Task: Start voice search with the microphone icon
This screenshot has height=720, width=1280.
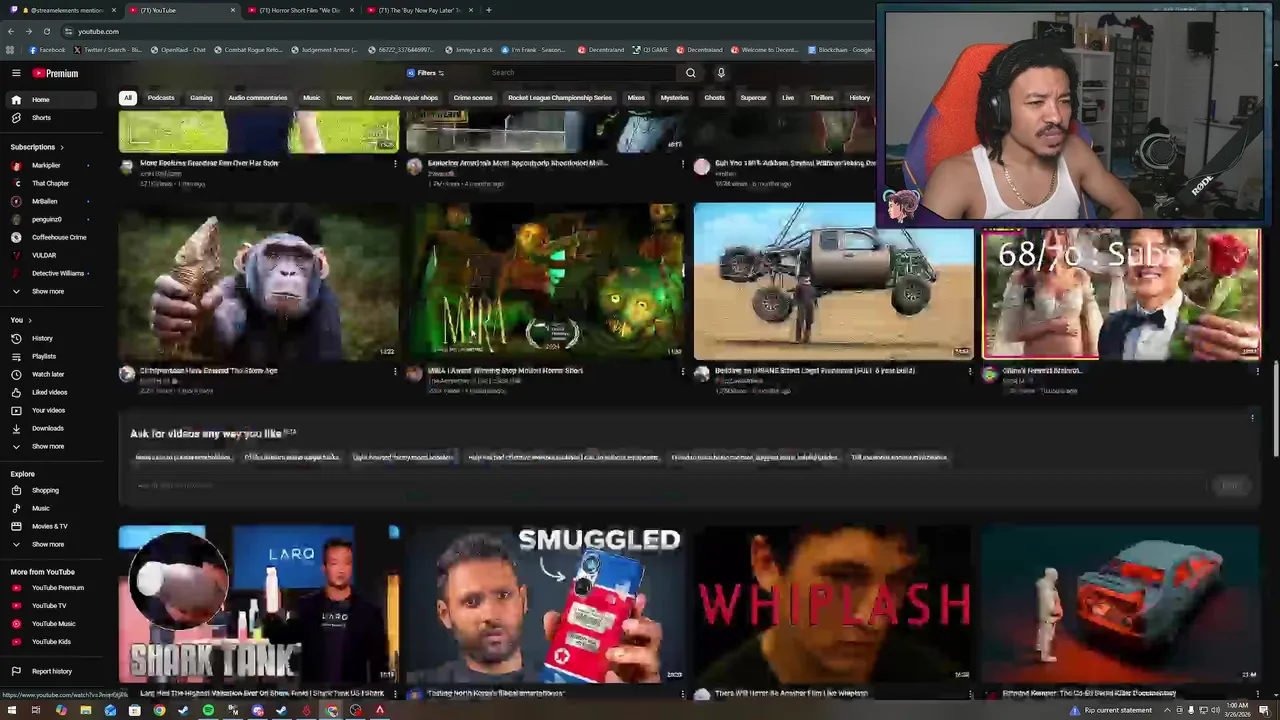Action: pyautogui.click(x=721, y=73)
